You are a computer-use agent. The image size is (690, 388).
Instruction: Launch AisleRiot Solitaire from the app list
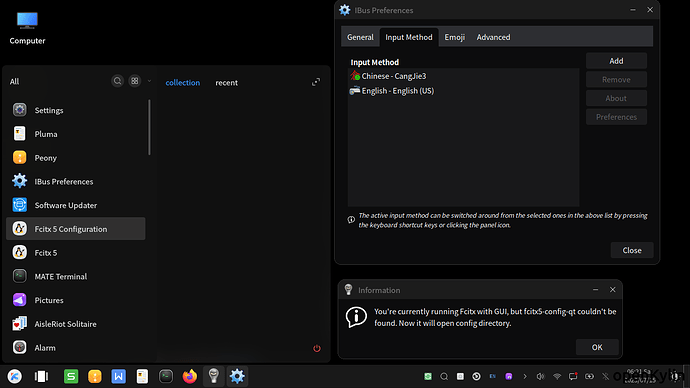click(x=76, y=324)
